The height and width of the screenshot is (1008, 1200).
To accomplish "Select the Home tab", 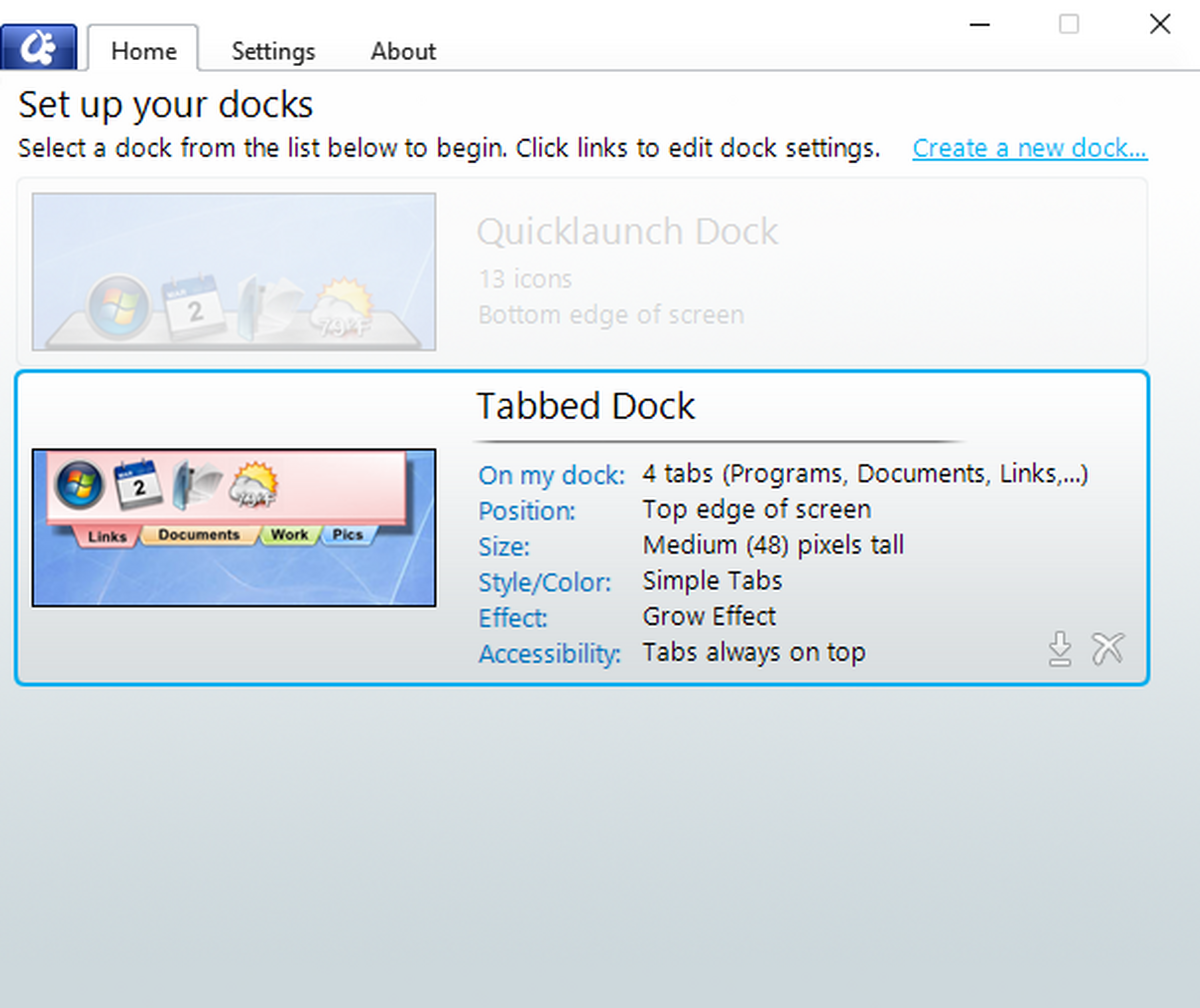I will [143, 51].
